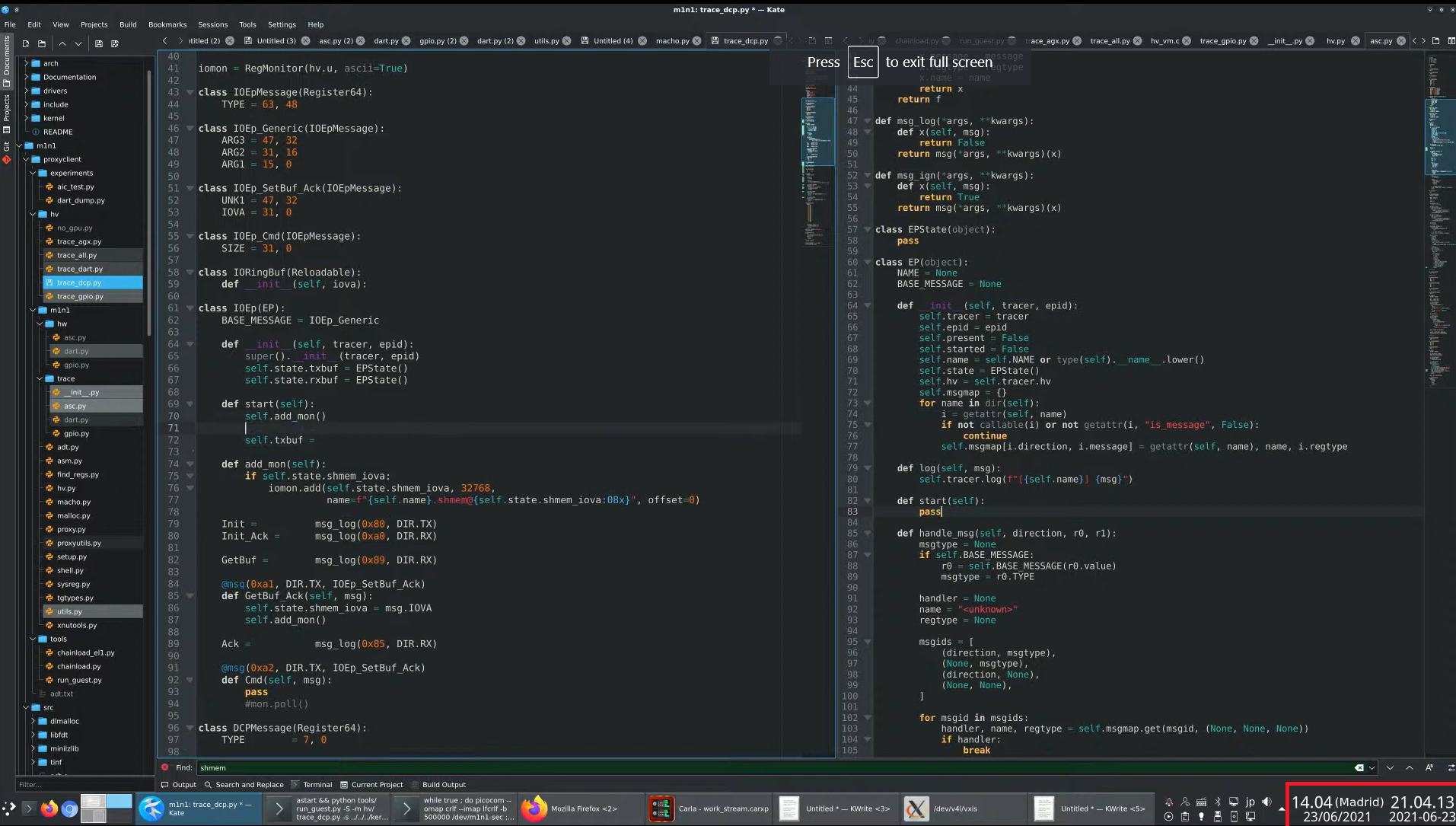Click the notifications bell tray icon
Image resolution: width=1456 pixels, height=826 pixels.
(1169, 802)
